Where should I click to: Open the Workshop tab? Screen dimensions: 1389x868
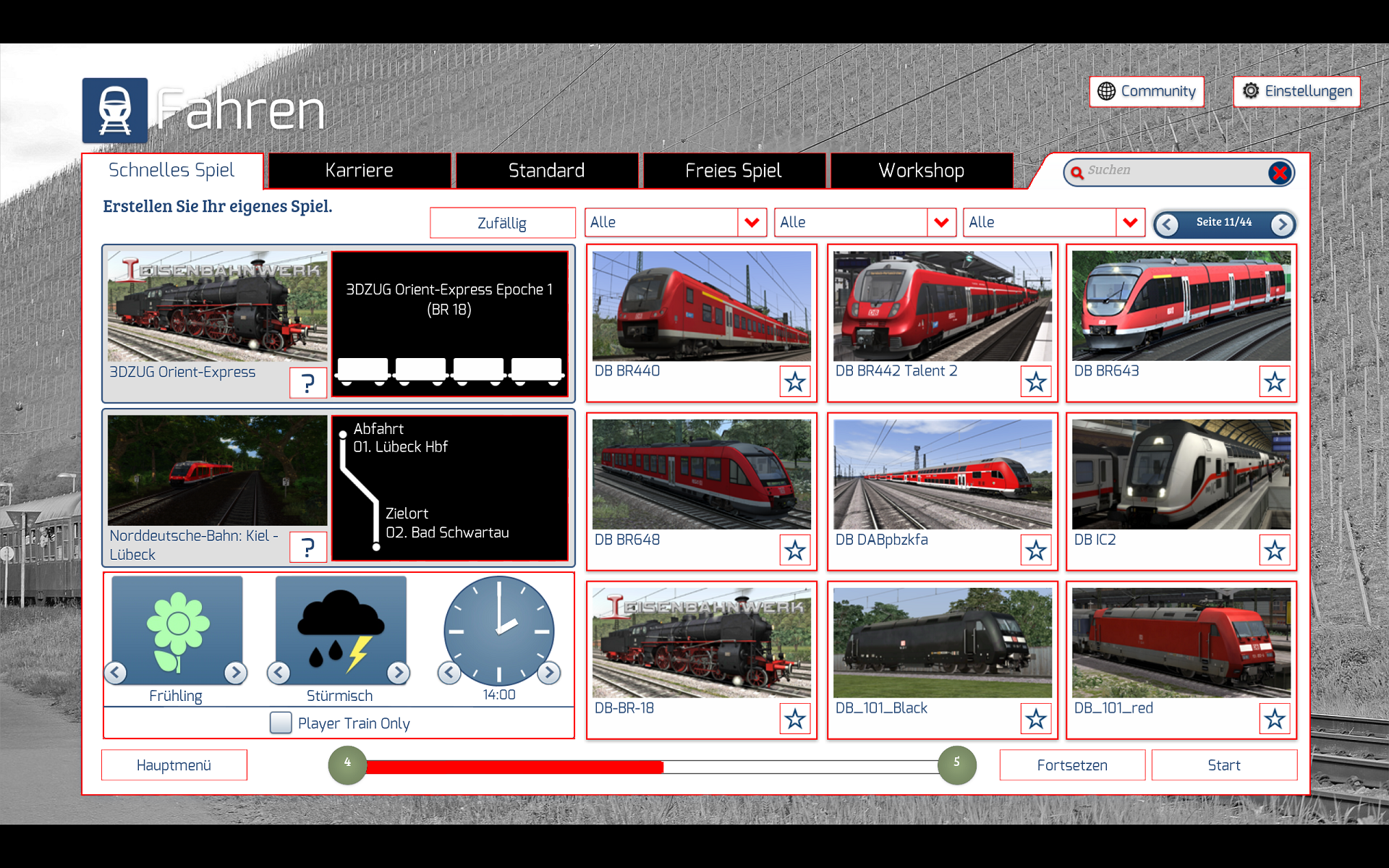tap(921, 171)
